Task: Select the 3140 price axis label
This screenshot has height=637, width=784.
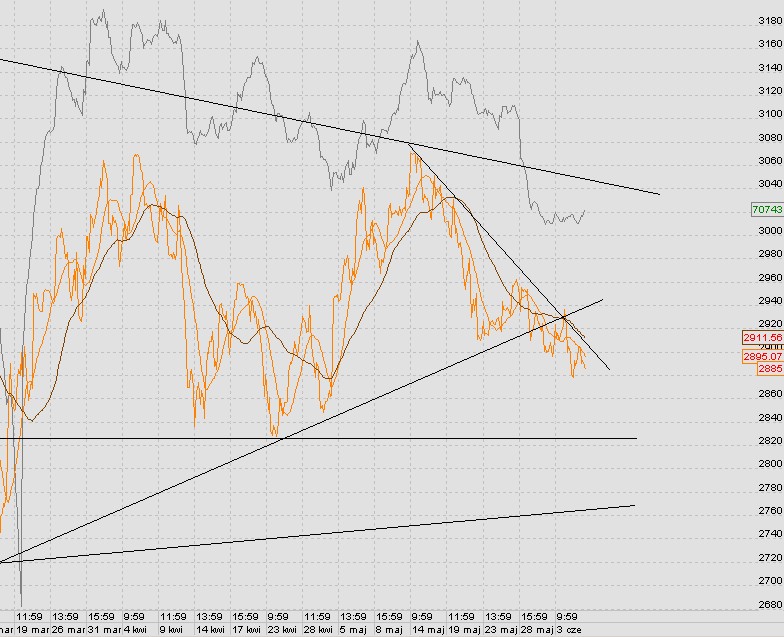Action: 770,68
